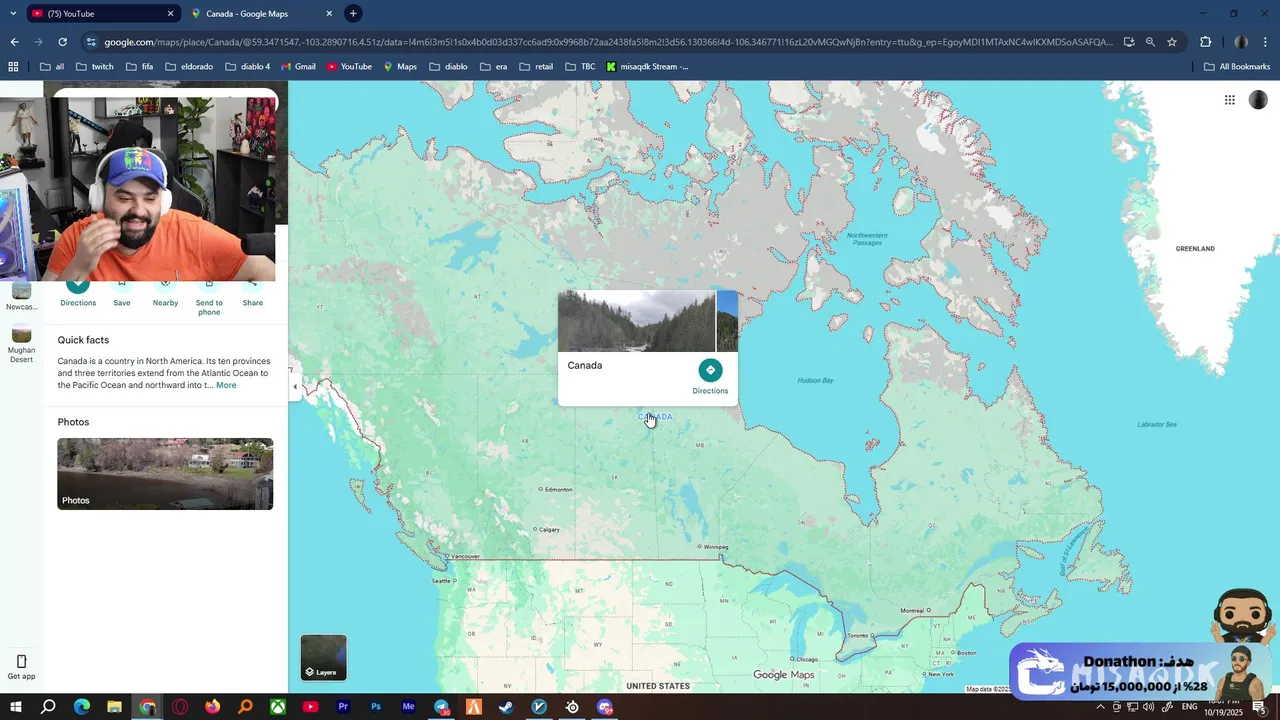
Task: Open the Newcastle recent place in the sidebar
Action: click(x=21, y=296)
